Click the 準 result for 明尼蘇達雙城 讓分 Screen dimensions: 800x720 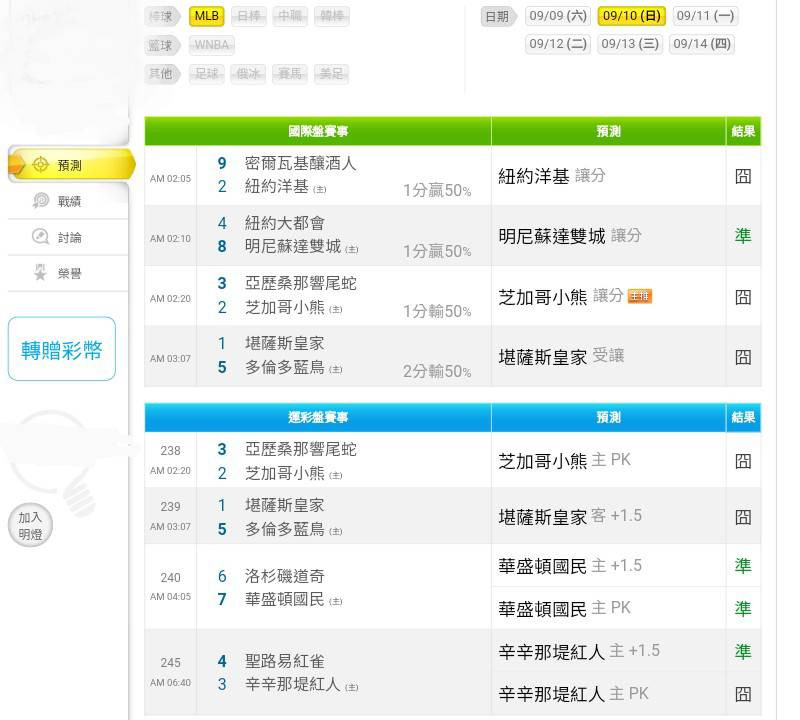[x=743, y=236]
